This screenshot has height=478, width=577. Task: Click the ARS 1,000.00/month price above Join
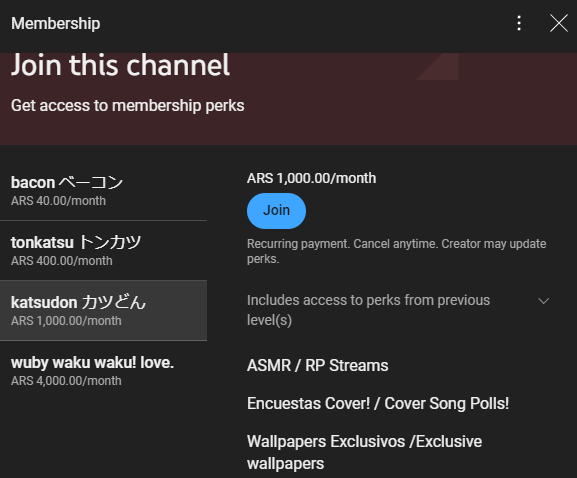coord(312,178)
